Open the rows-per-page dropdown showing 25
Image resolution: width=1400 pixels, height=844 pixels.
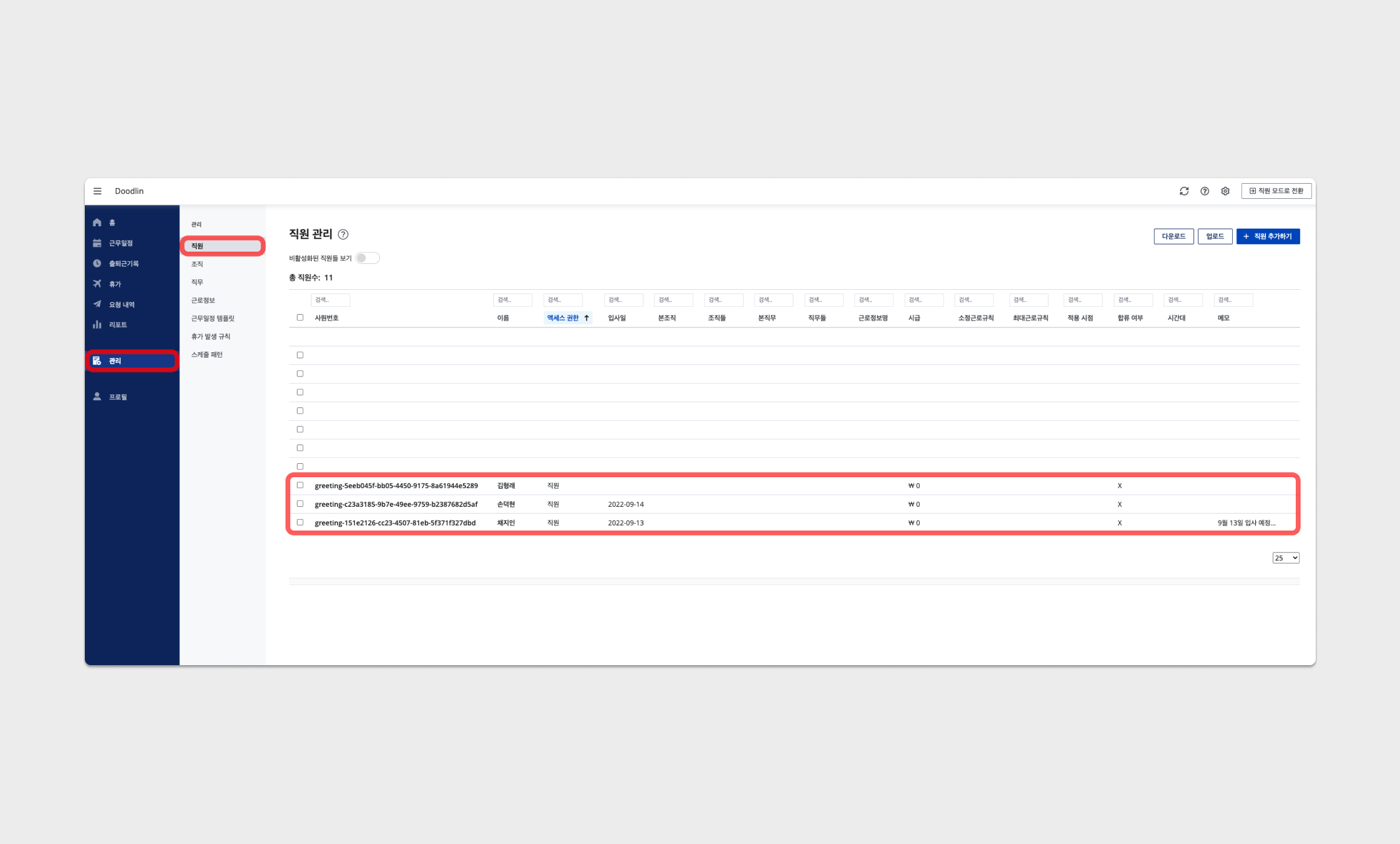[1285, 558]
